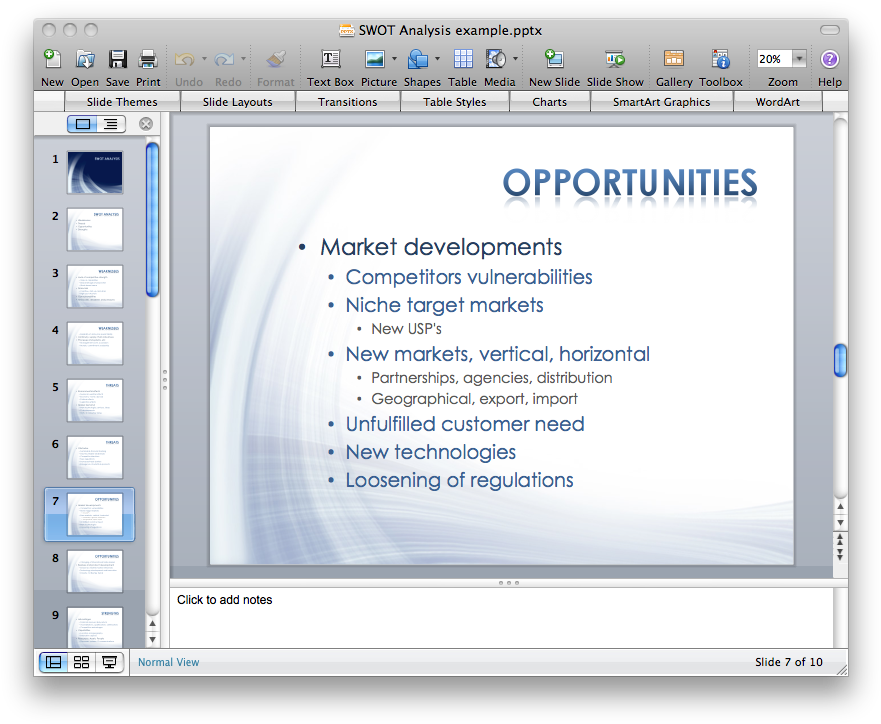
Task: Insert a Table from the toolbar
Action: click(462, 60)
